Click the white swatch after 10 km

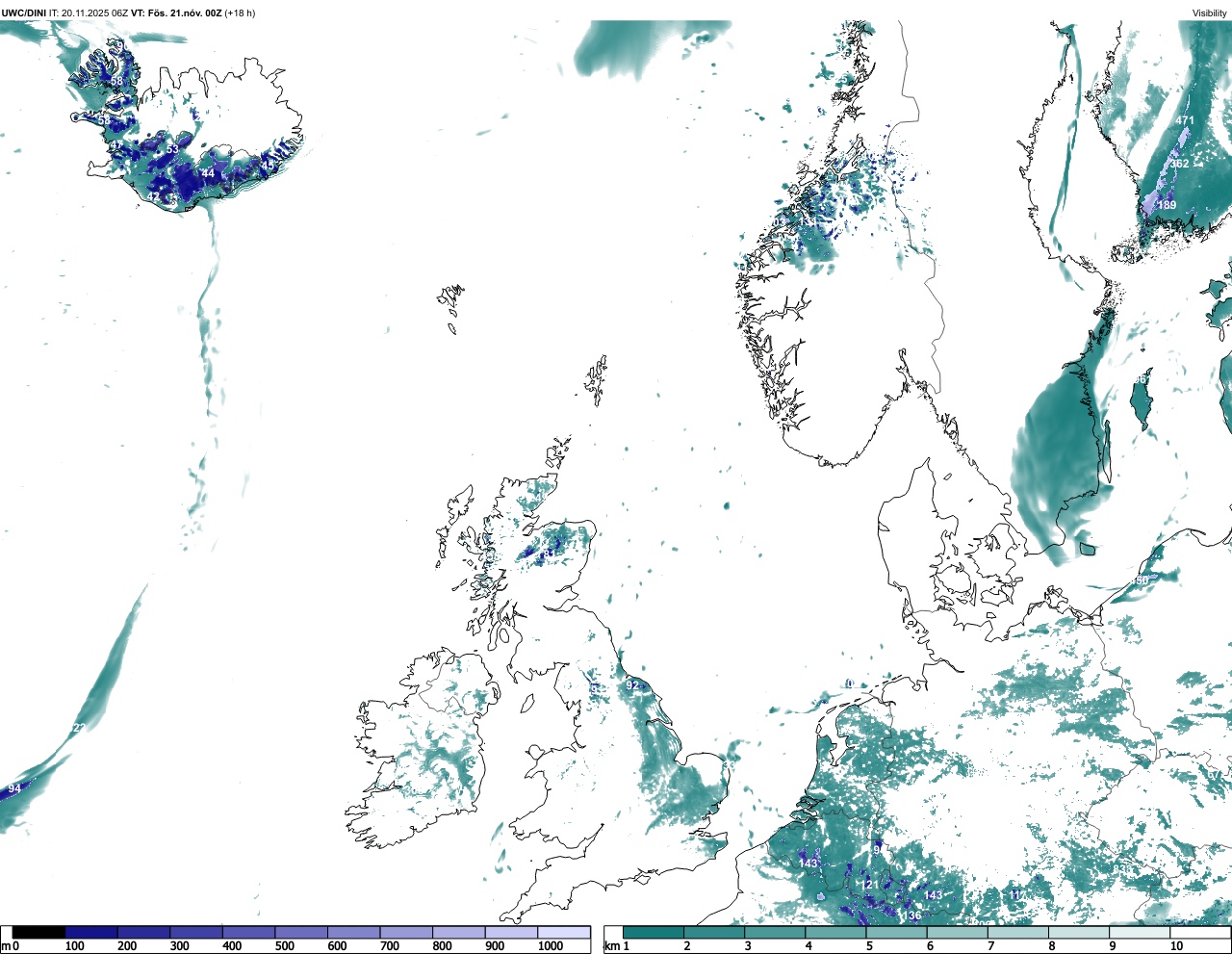(x=1201, y=932)
